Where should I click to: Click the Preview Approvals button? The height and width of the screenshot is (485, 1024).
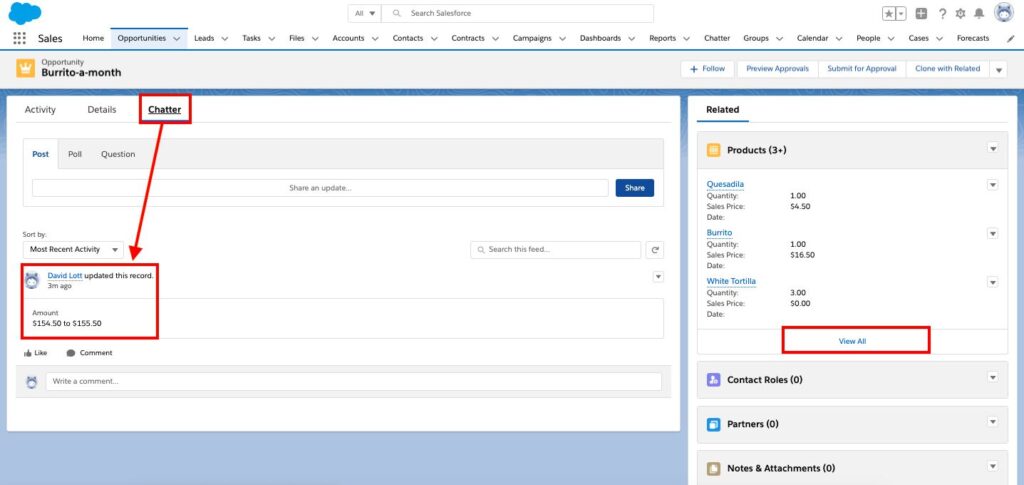click(x=777, y=69)
